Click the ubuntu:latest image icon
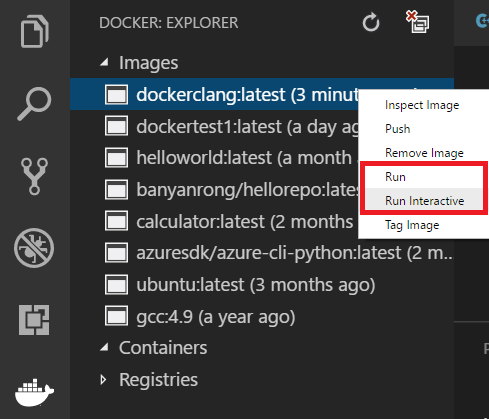 [x=116, y=285]
